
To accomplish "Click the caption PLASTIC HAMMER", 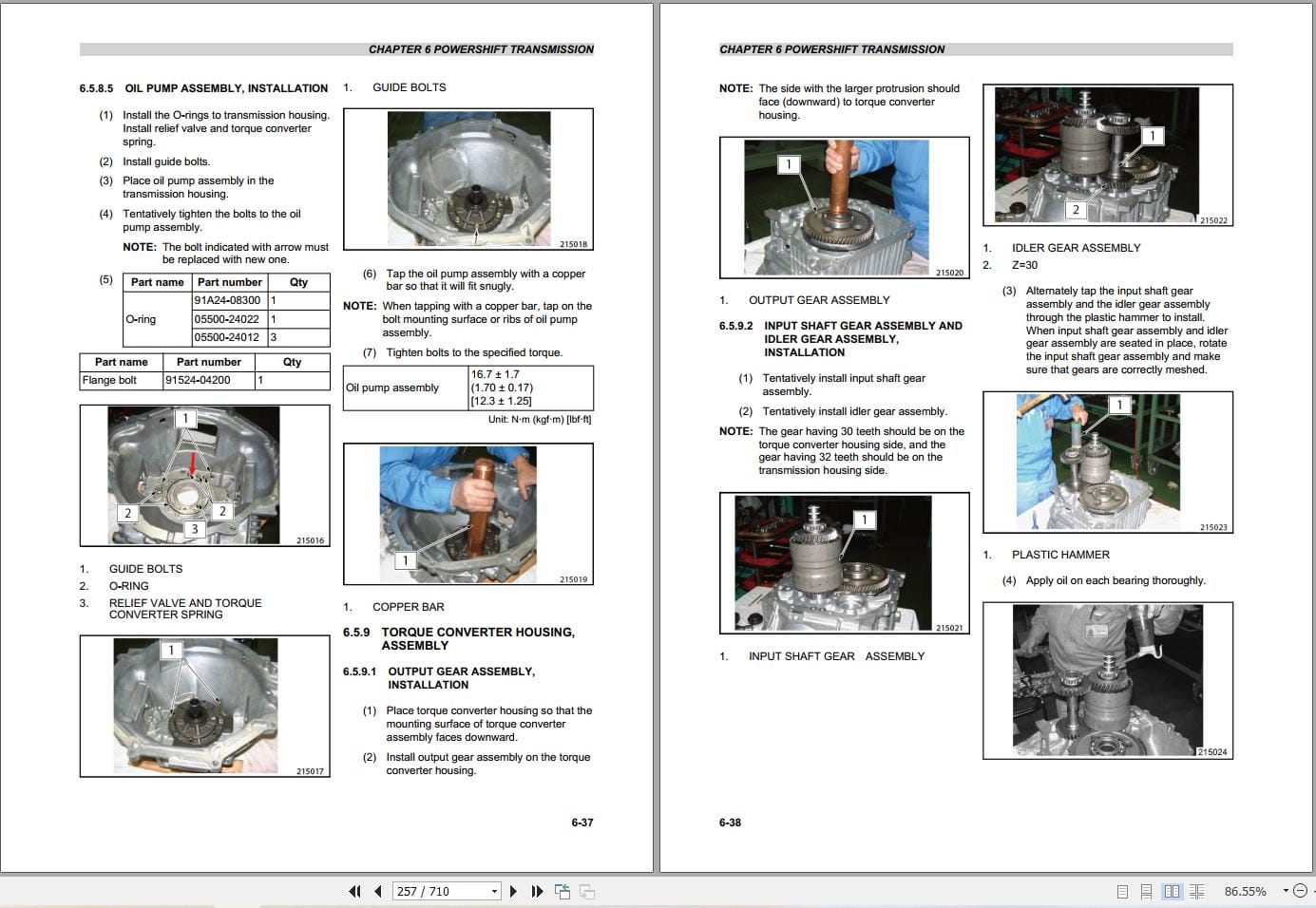I will (1060, 555).
